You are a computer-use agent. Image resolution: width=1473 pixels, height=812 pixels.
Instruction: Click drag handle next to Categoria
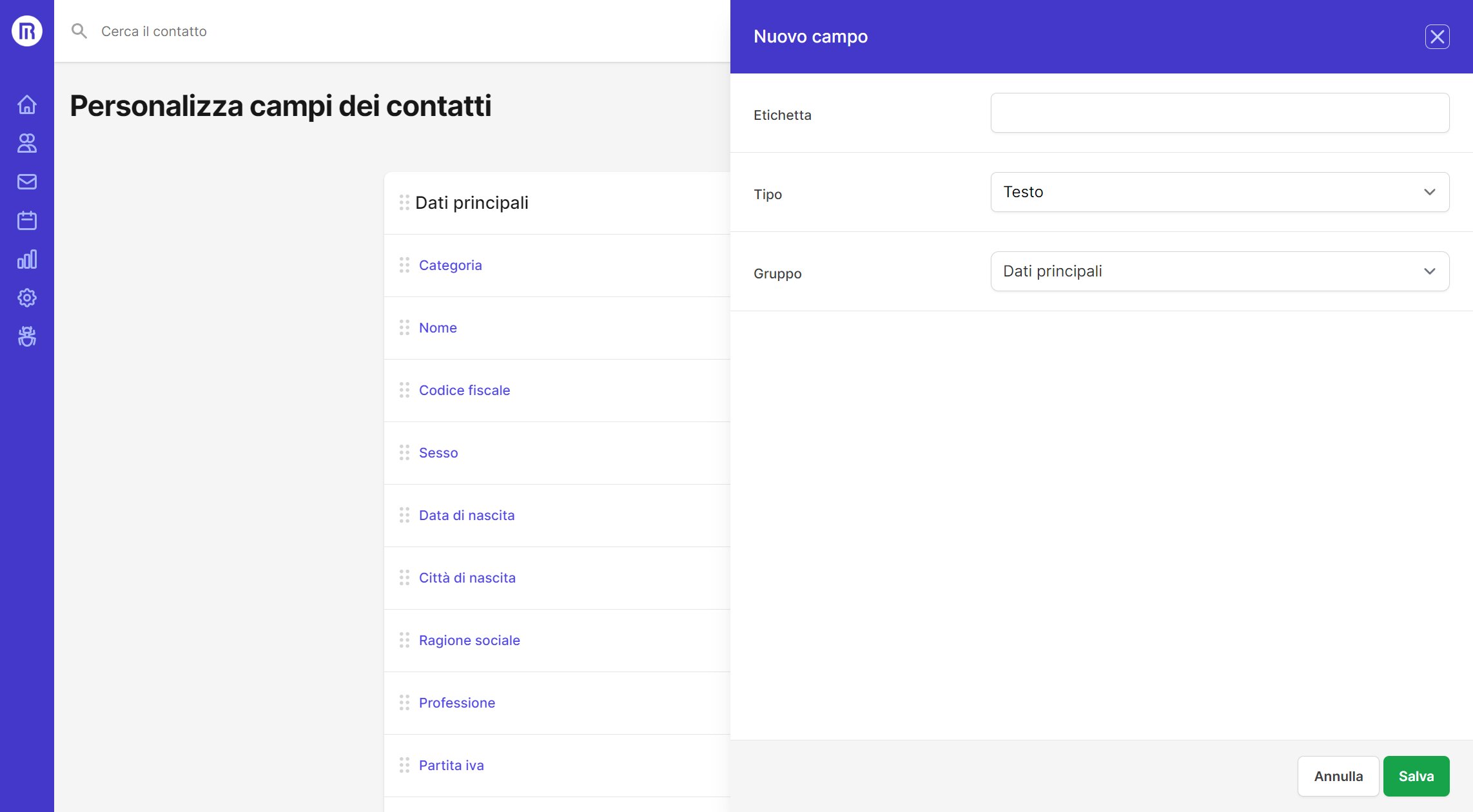(404, 265)
